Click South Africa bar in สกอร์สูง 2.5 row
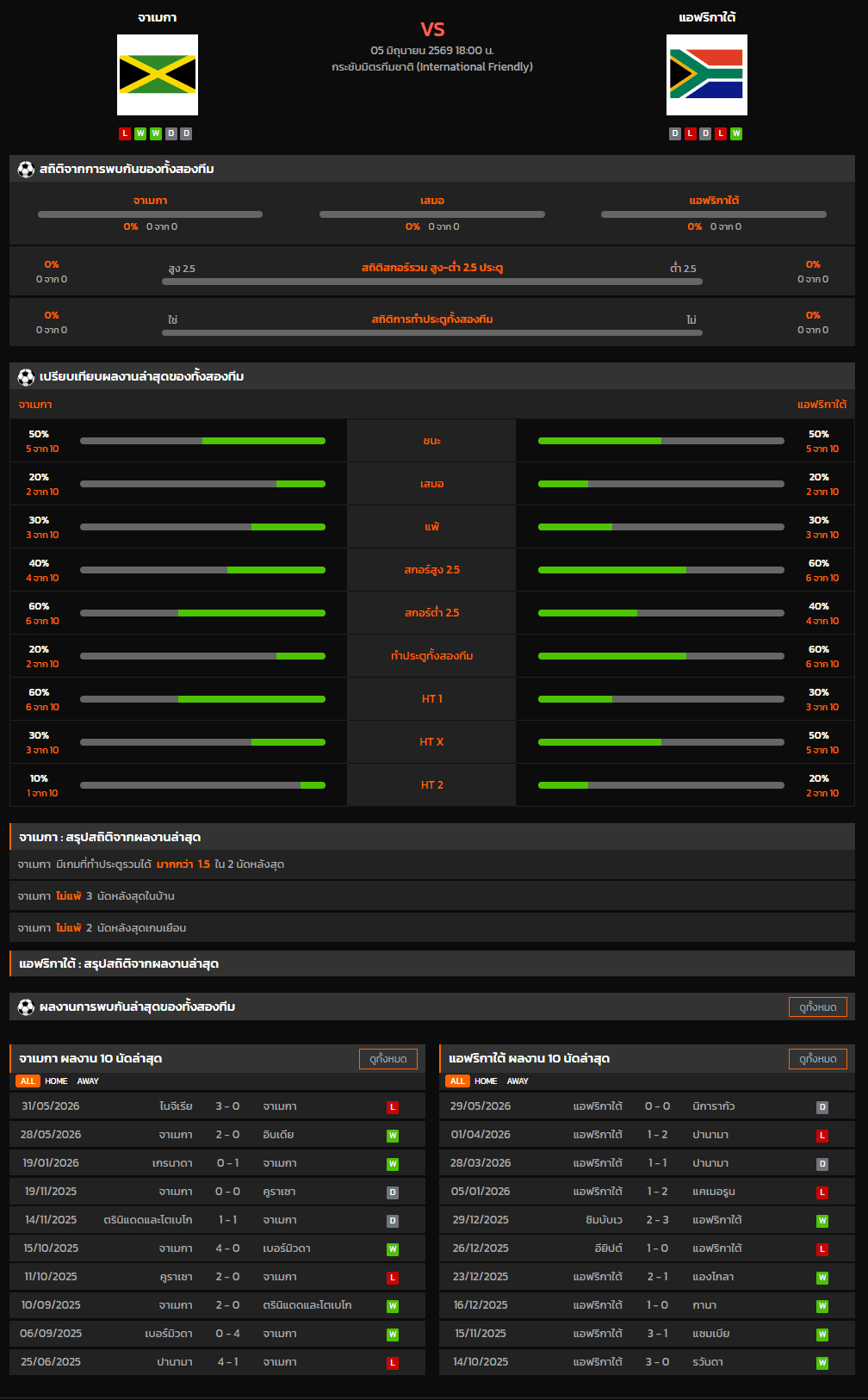This screenshot has width=868, height=1400. (661, 570)
